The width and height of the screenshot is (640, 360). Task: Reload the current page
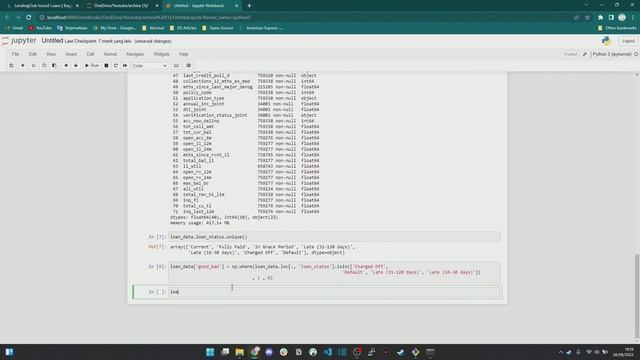29,18
